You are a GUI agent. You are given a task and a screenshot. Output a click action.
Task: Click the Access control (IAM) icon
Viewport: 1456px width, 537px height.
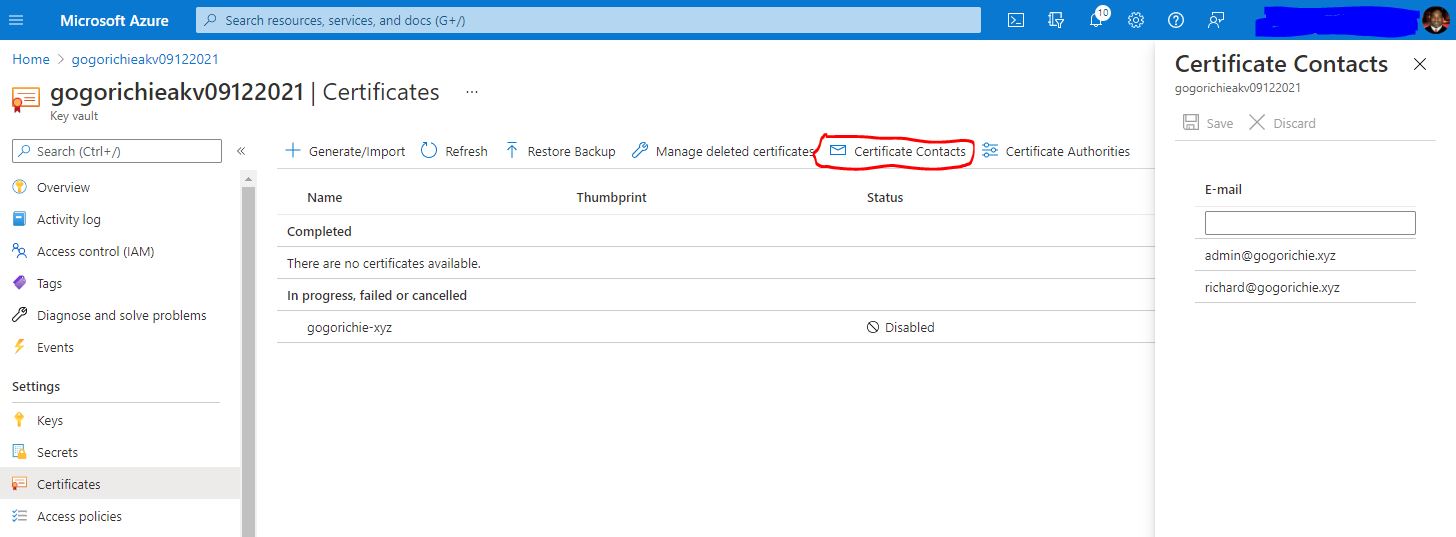click(x=19, y=251)
